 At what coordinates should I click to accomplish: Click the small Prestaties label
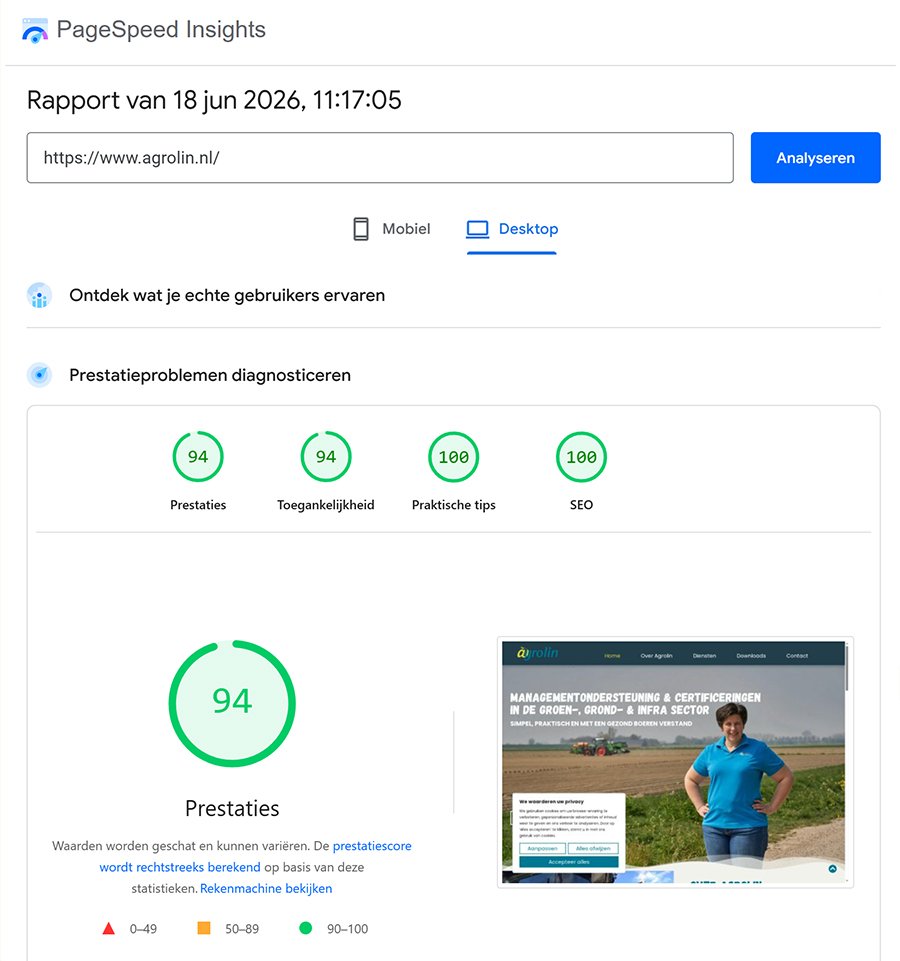point(198,505)
